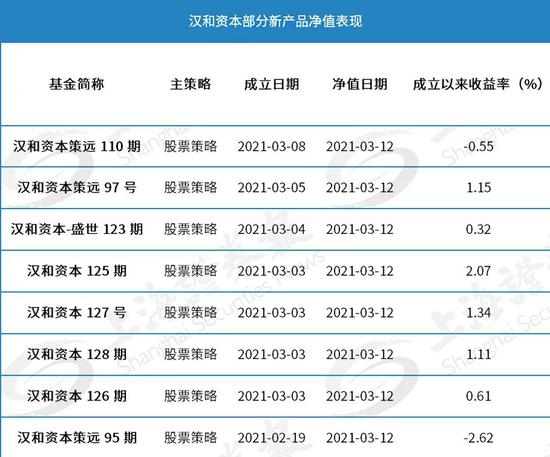Click inception date in 汉和资本 126 期 row
This screenshot has width=550, height=457.
pyautogui.click(x=271, y=396)
